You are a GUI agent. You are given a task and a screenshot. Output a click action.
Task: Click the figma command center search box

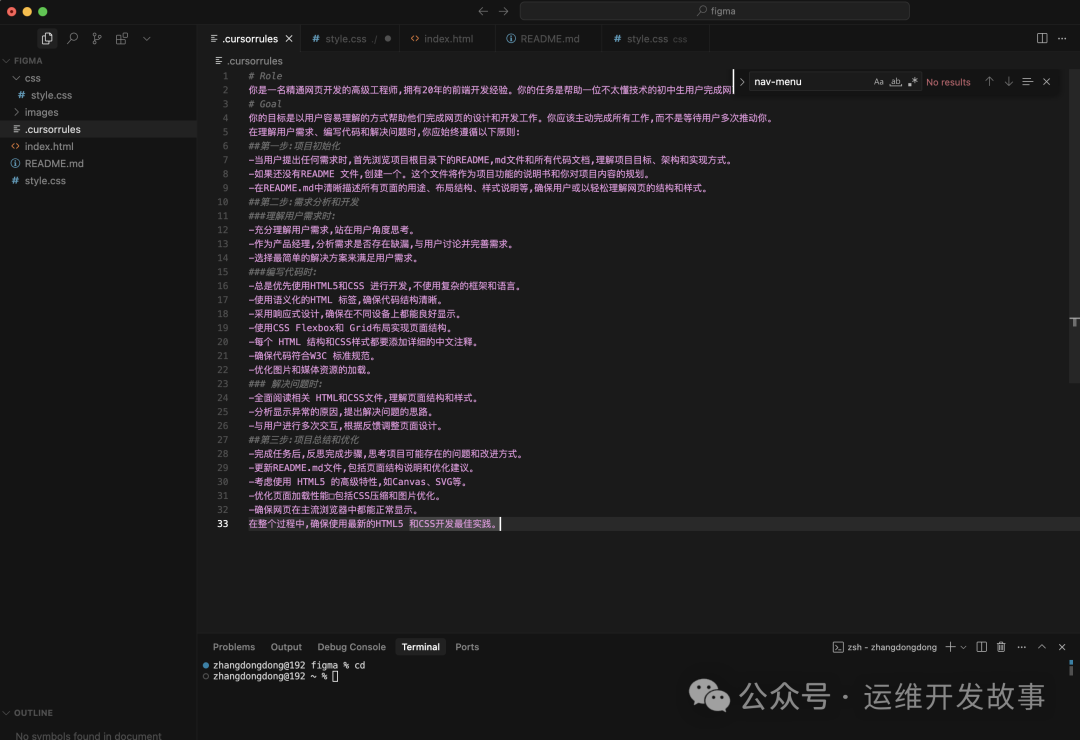[x=714, y=11]
